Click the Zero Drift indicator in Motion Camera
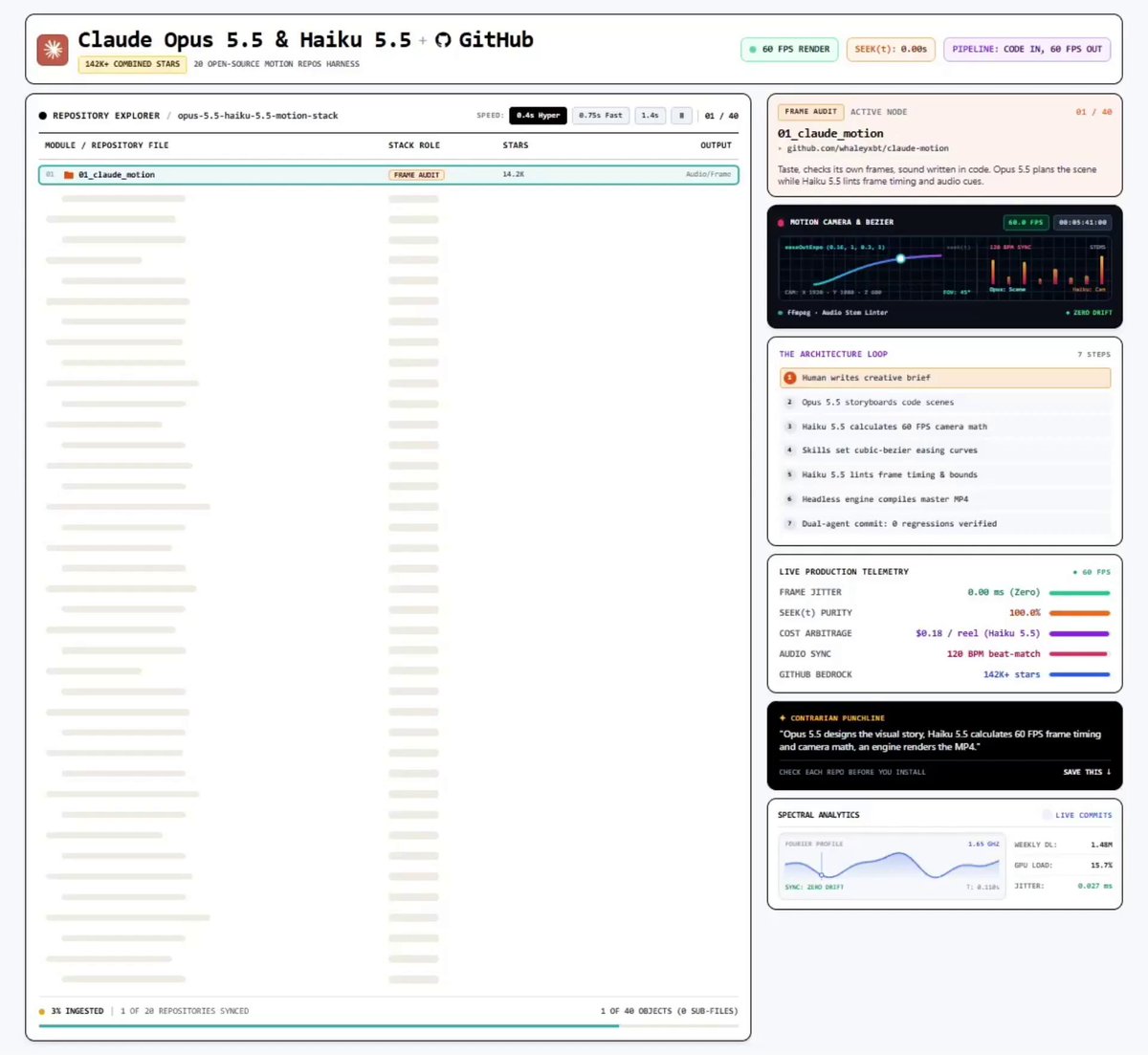The height and width of the screenshot is (1055, 1148). 1089,313
